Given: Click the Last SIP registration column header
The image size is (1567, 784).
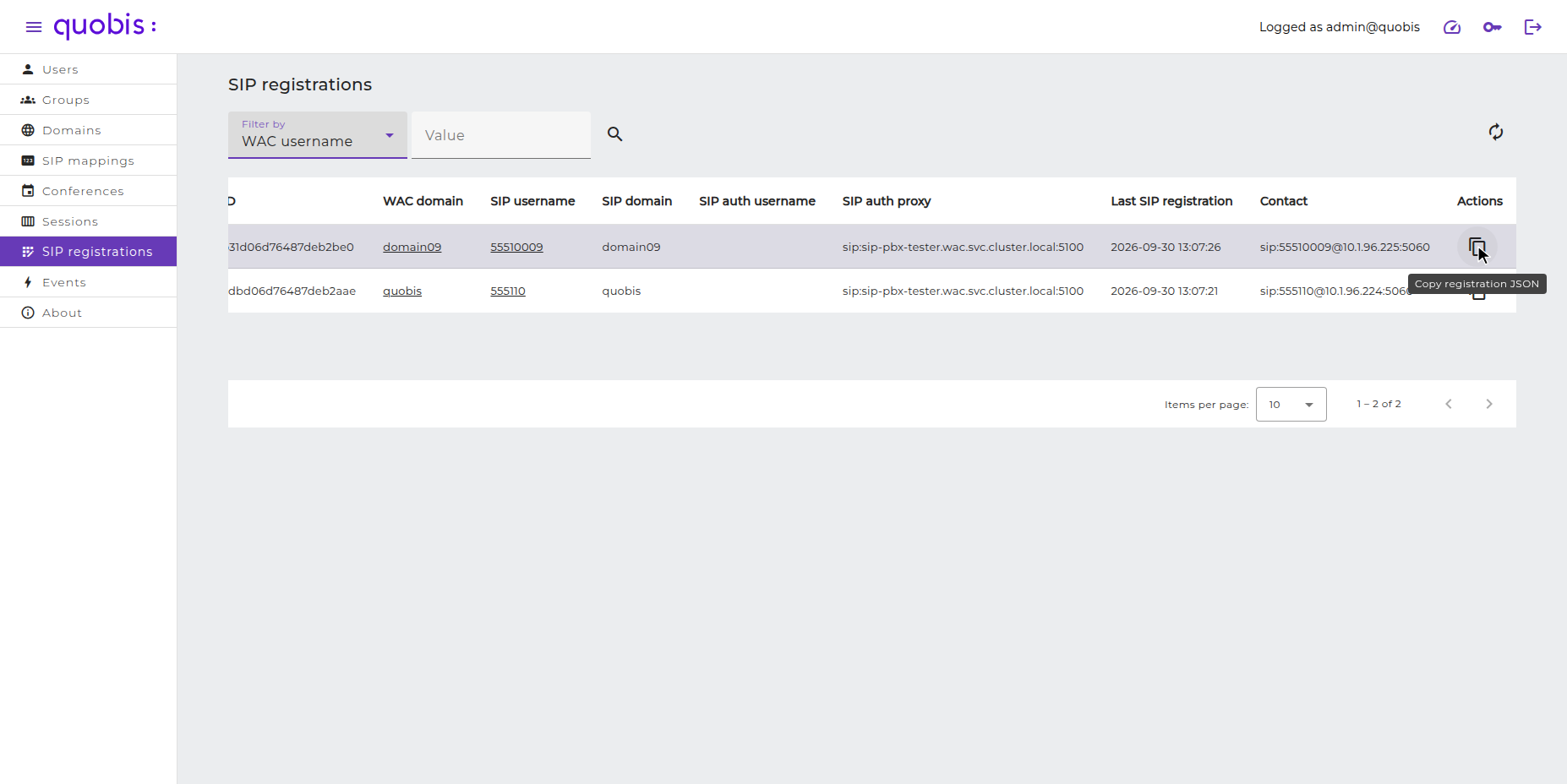Looking at the screenshot, I should click(x=1171, y=201).
